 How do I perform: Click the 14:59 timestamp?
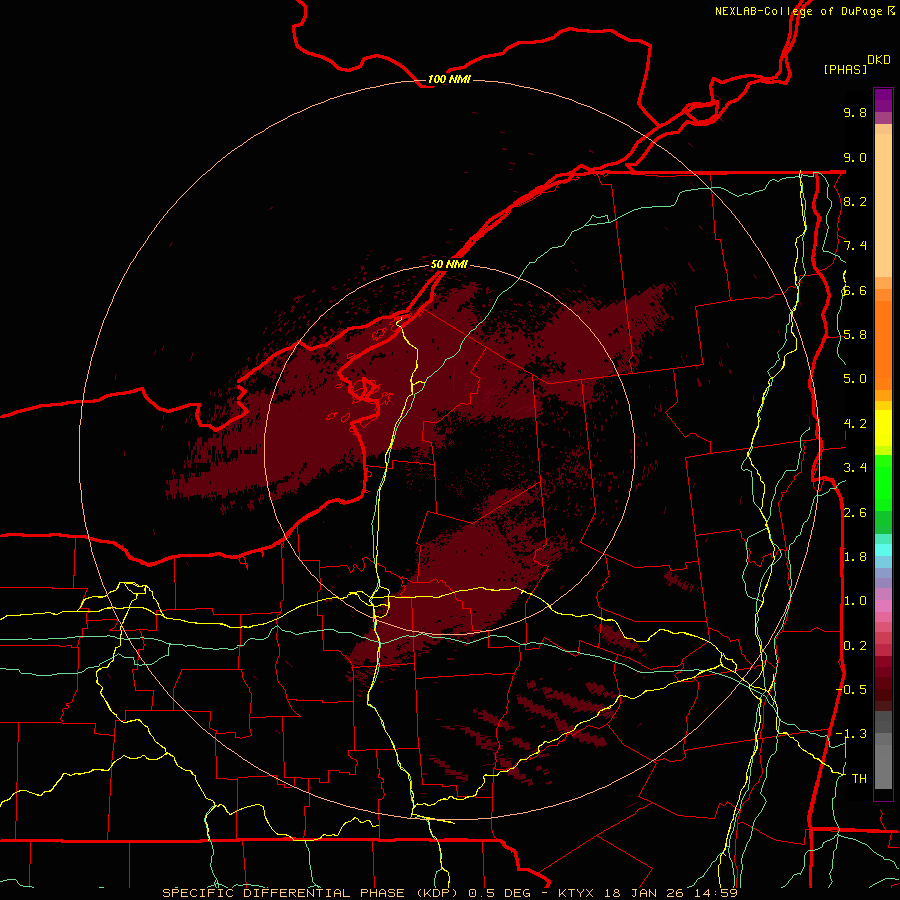pyautogui.click(x=717, y=893)
